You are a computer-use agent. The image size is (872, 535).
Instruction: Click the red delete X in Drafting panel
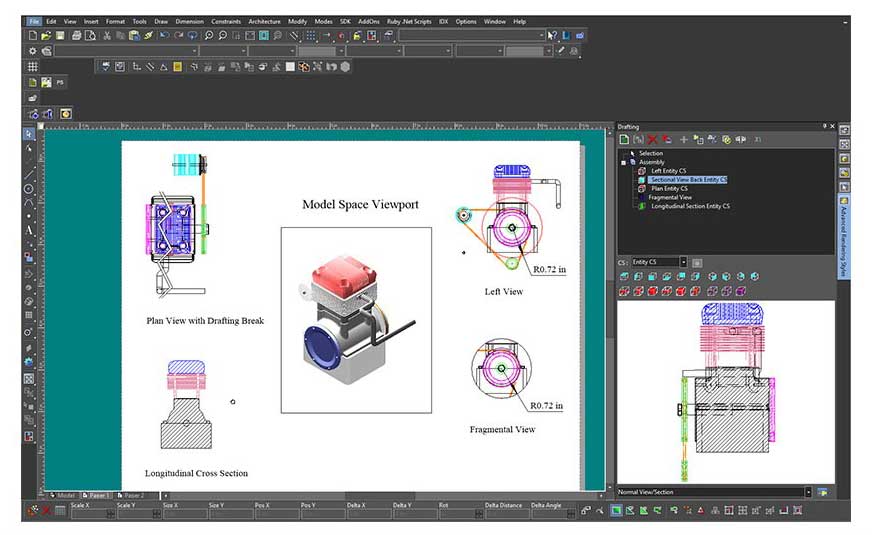click(x=652, y=139)
